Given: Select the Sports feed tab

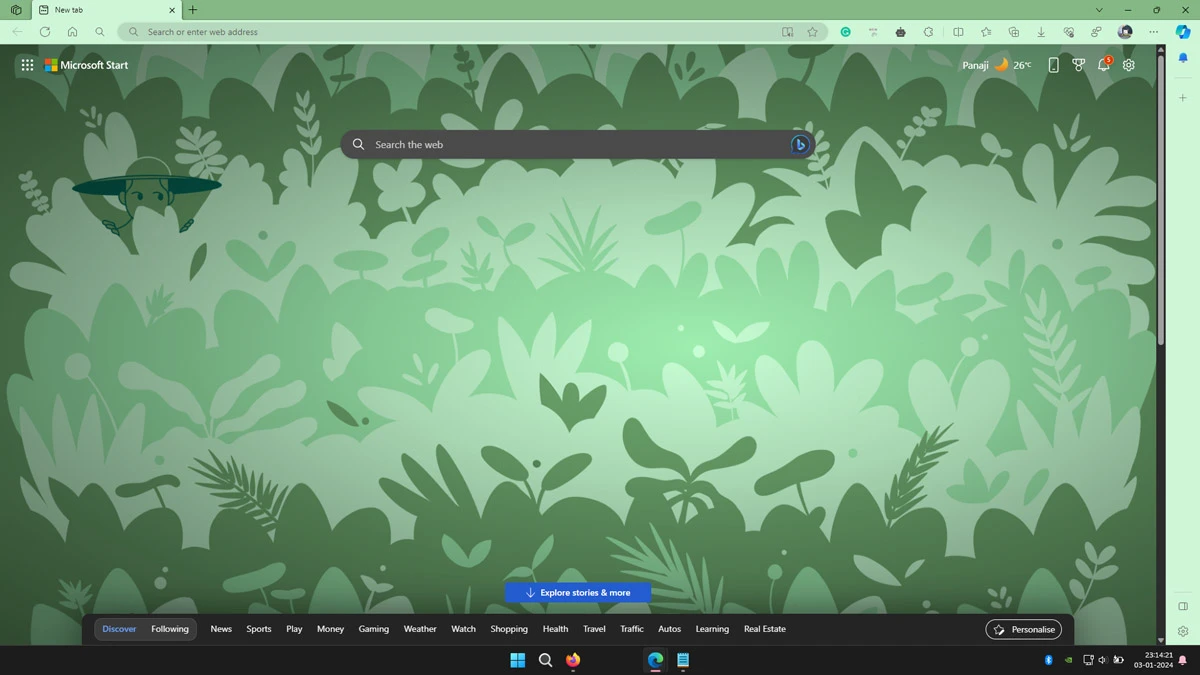Looking at the screenshot, I should 259,629.
